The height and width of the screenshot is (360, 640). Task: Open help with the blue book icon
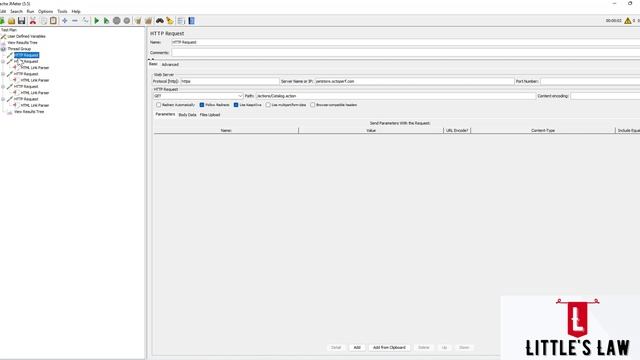click(191, 21)
